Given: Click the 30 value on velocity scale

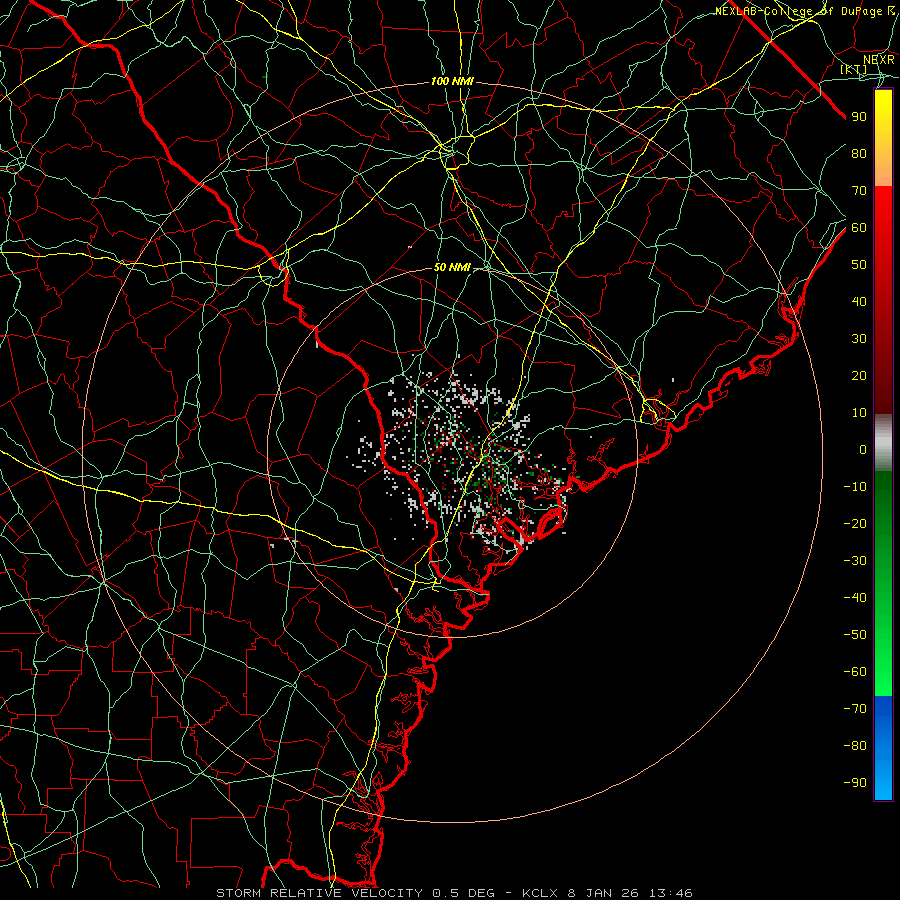Looking at the screenshot, I should (859, 339).
